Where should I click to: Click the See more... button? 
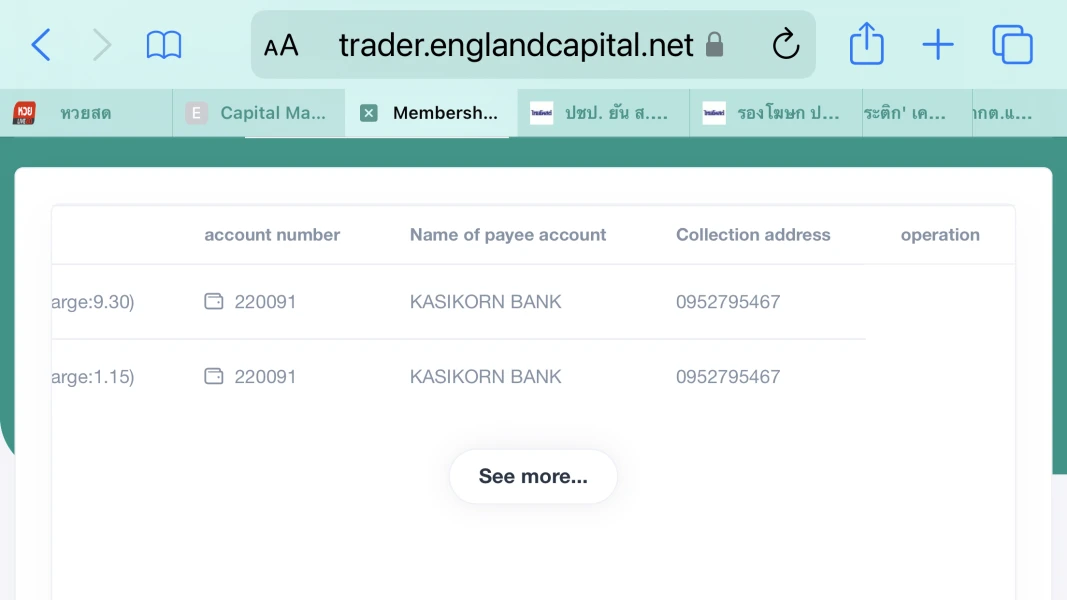(533, 476)
